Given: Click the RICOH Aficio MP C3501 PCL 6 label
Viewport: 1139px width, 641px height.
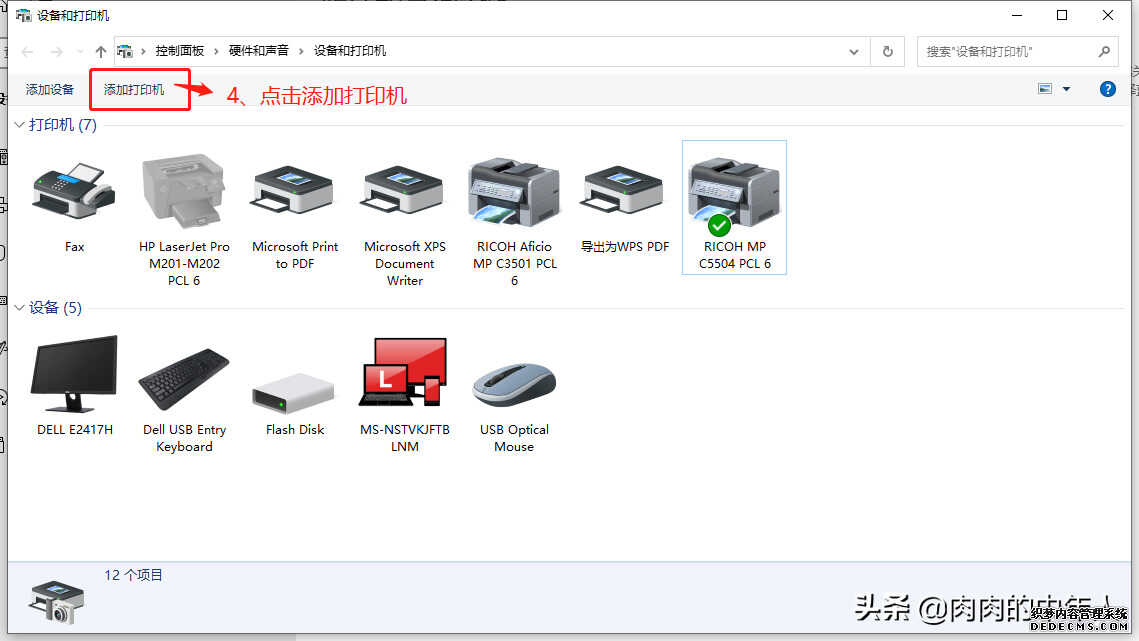Looking at the screenshot, I should tap(514, 264).
